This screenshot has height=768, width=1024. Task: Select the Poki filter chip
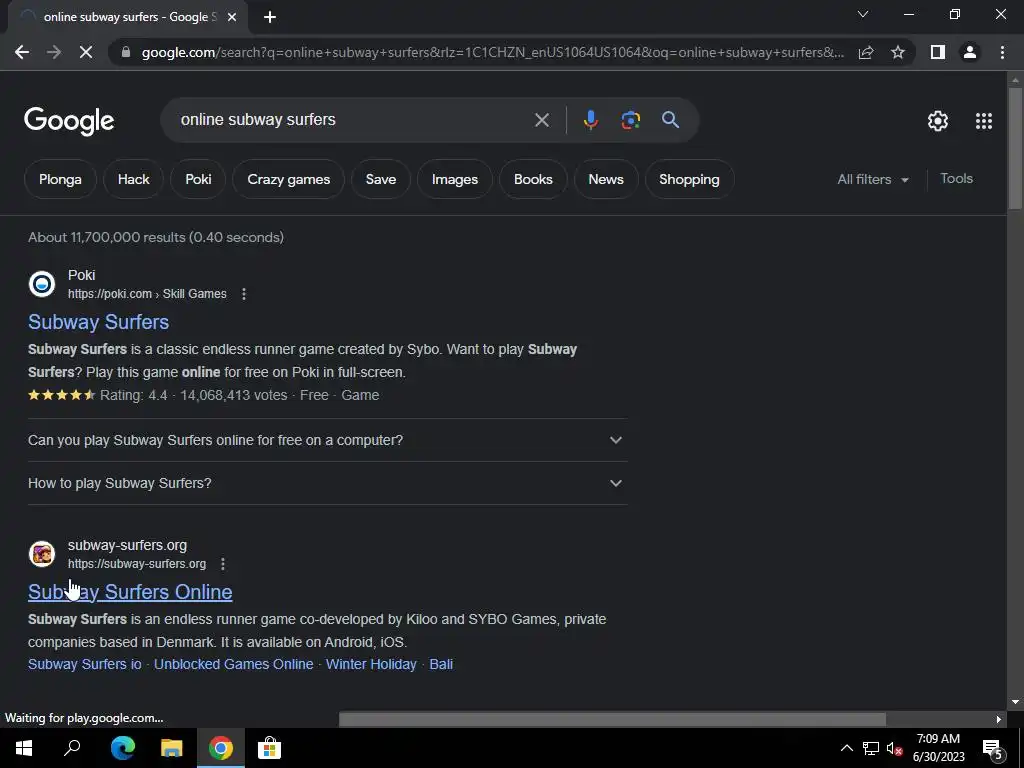(198, 179)
